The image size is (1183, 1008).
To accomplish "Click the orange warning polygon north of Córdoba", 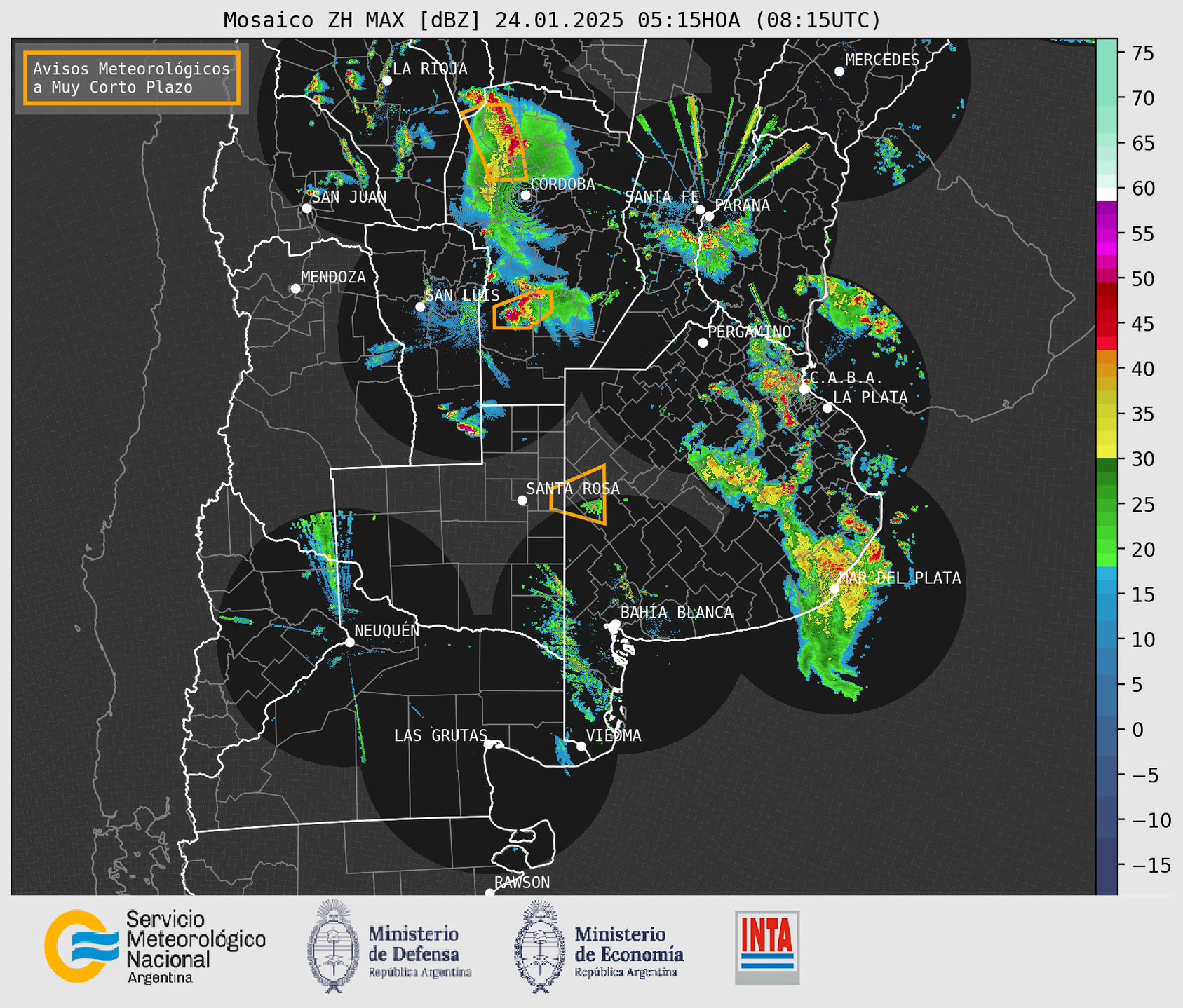I will pyautogui.click(x=495, y=142).
